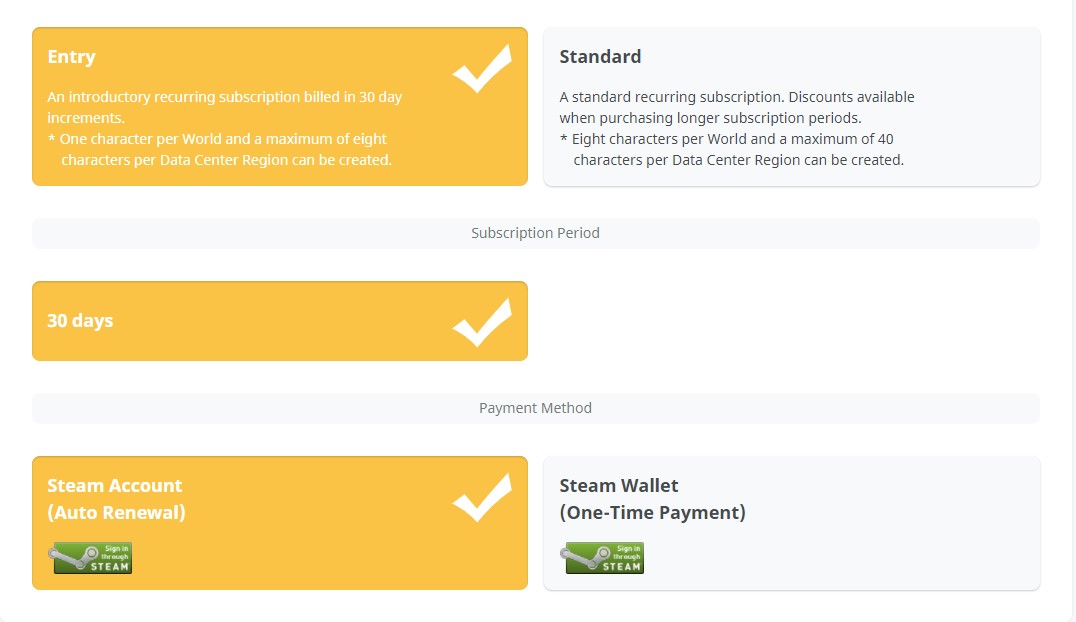Choose Steam Wallet (One-Time Payment) option

(x=790, y=522)
